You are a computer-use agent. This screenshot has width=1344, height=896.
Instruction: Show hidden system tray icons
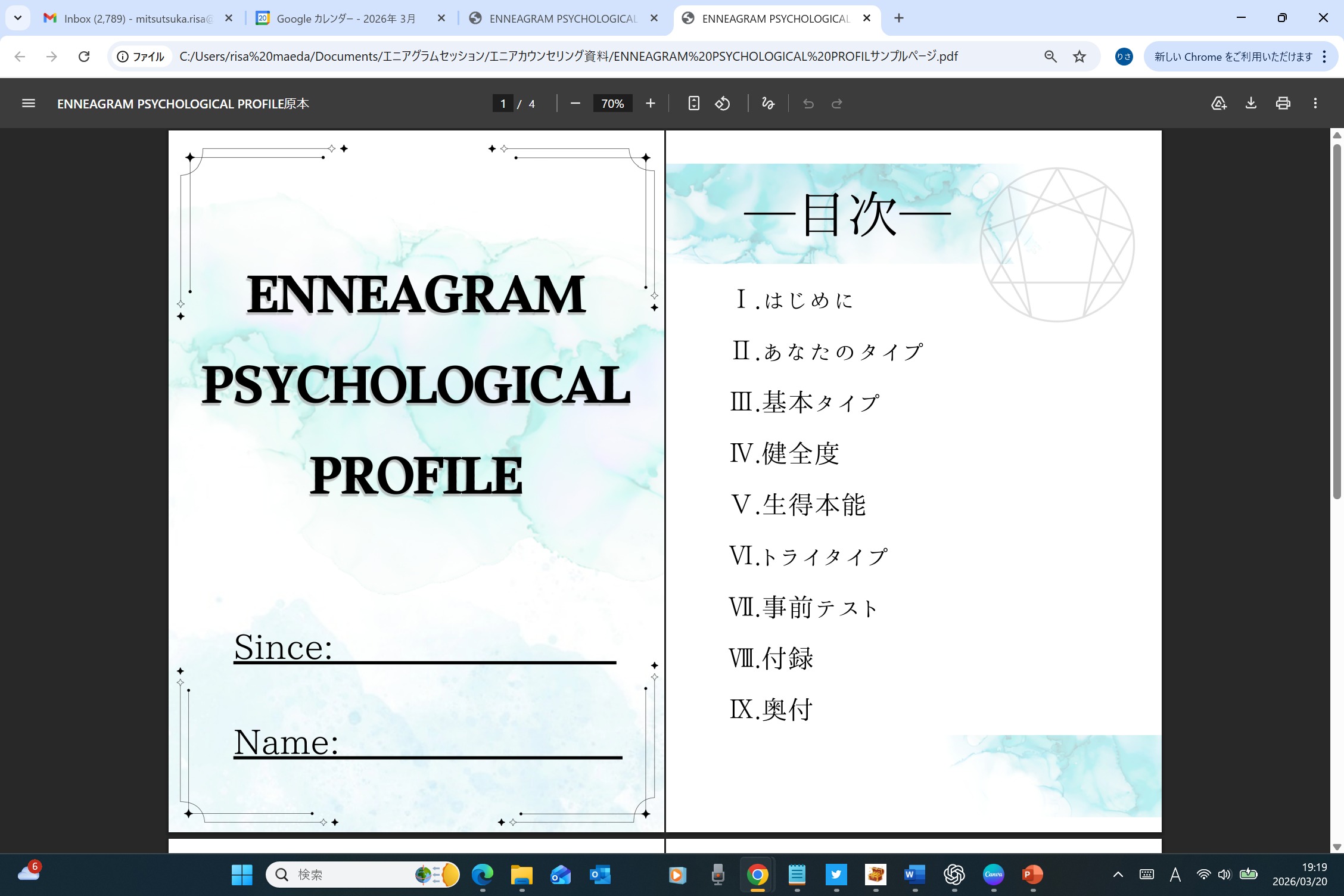click(x=1118, y=875)
